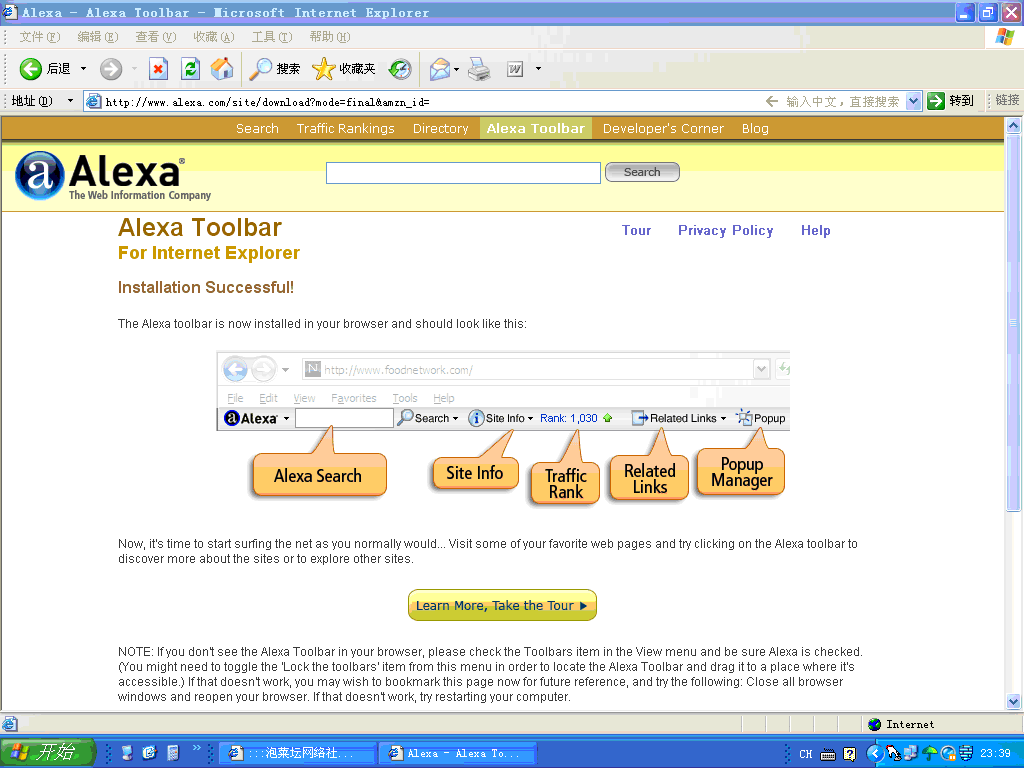Open the 工具 menu
This screenshot has height=768, width=1024.
(x=272, y=37)
